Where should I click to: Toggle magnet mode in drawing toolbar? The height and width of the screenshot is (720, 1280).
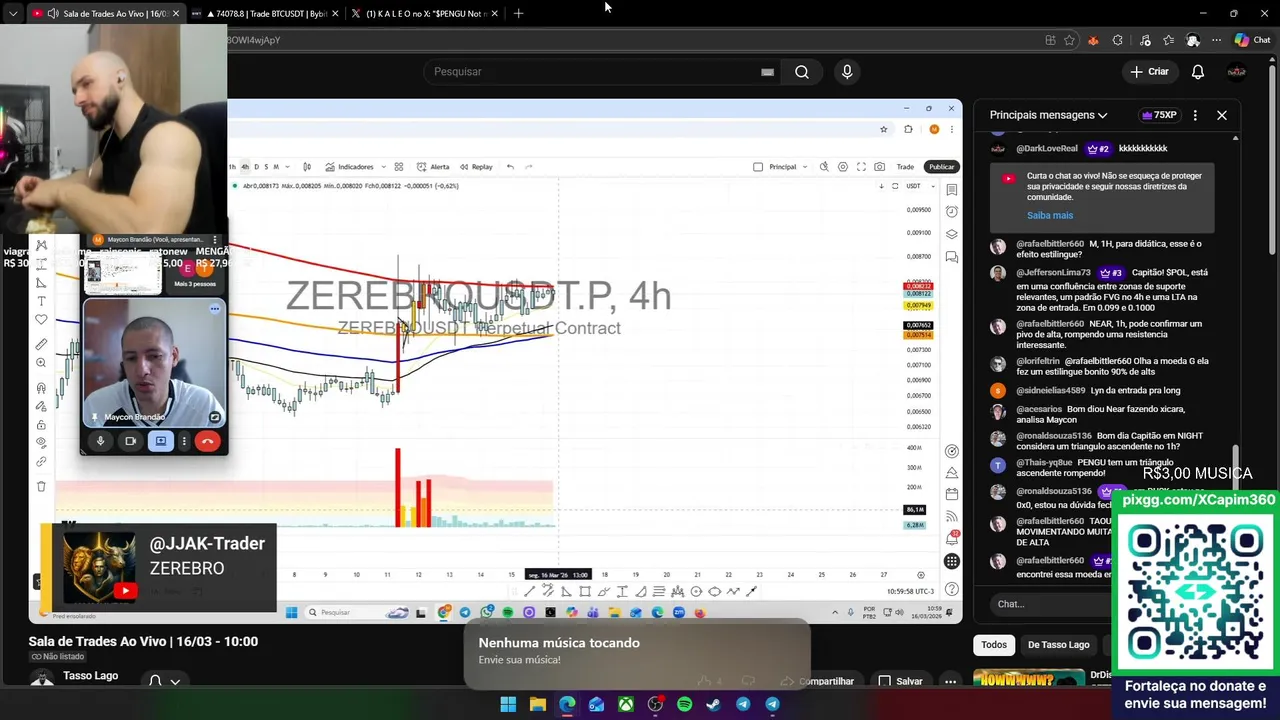tap(41, 388)
